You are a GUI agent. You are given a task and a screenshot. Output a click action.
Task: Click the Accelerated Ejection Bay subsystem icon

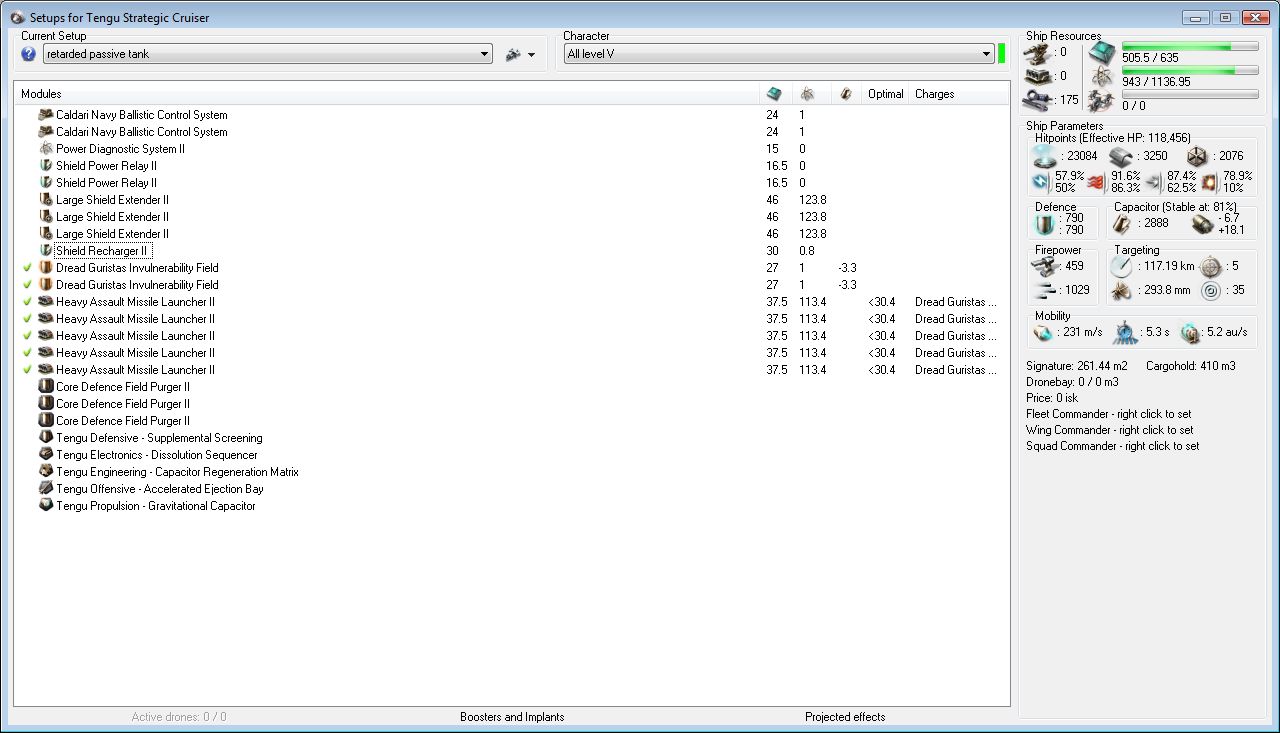45,489
